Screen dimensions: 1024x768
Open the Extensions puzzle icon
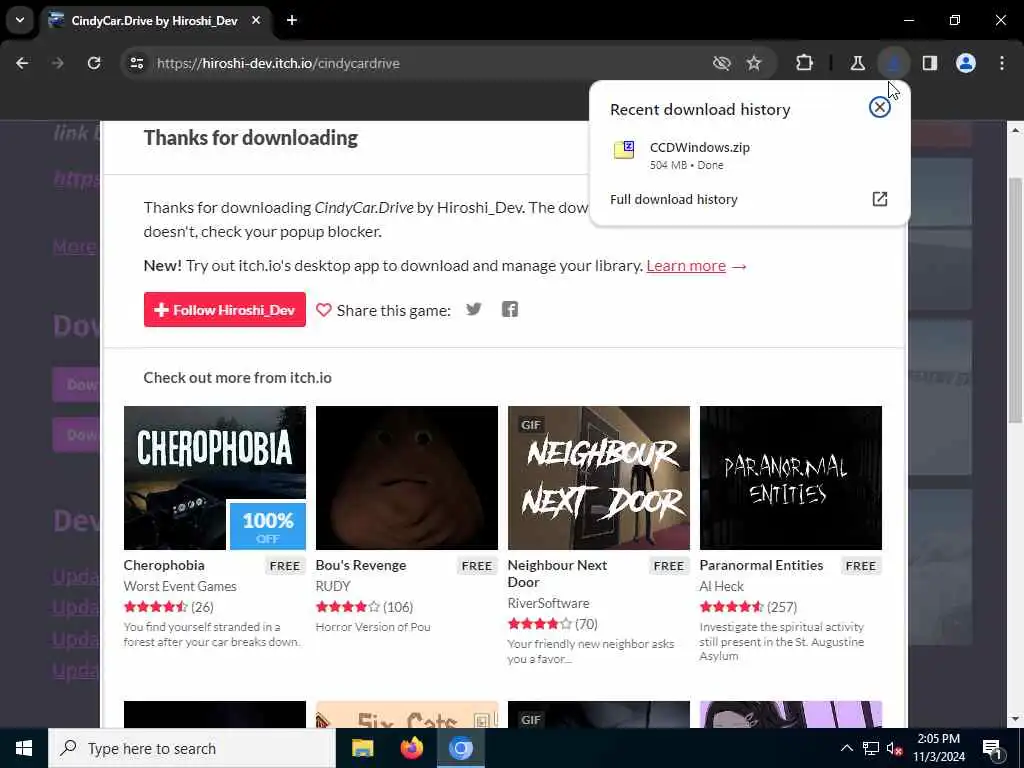pos(805,63)
